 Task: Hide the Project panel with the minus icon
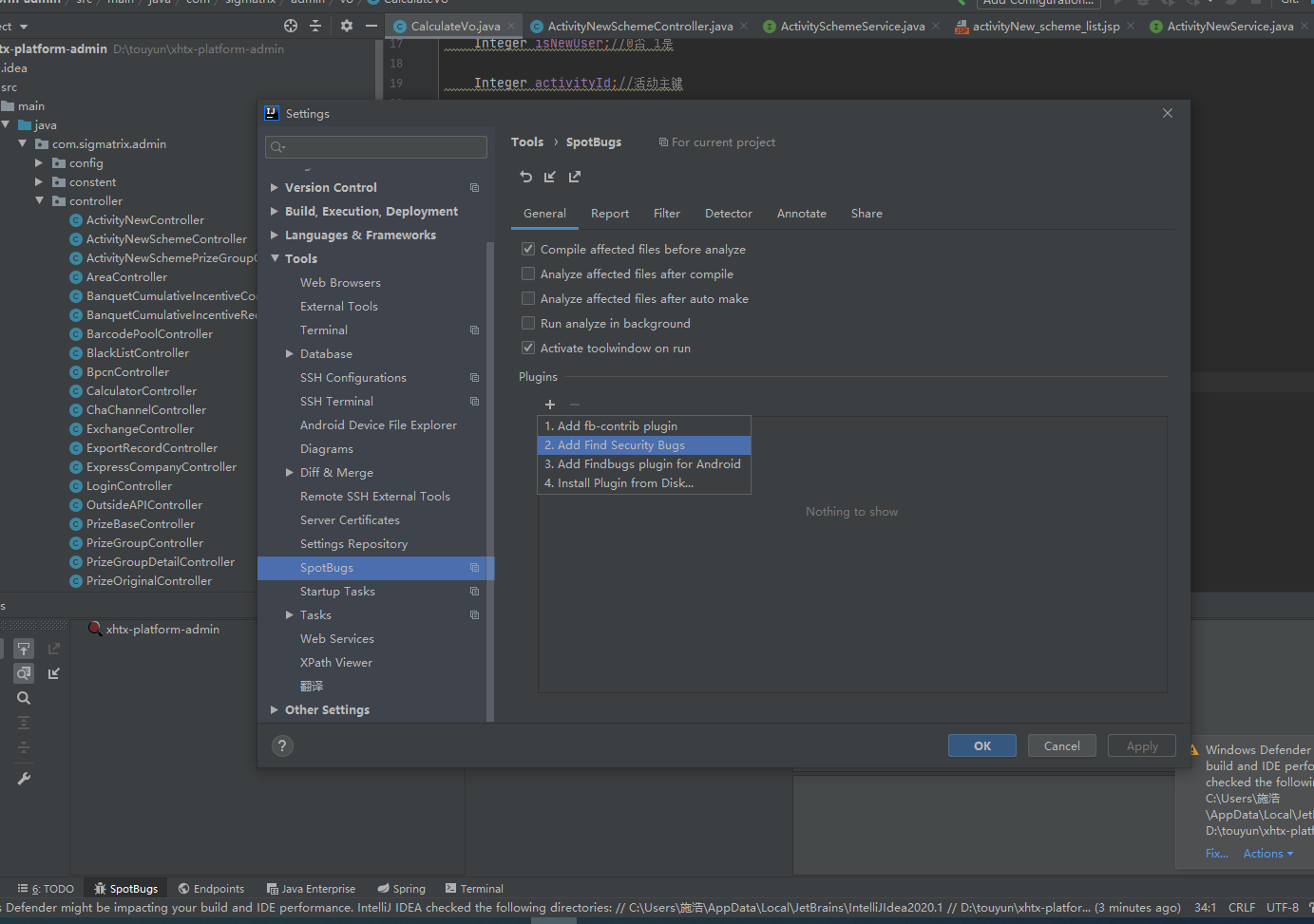coord(371,26)
